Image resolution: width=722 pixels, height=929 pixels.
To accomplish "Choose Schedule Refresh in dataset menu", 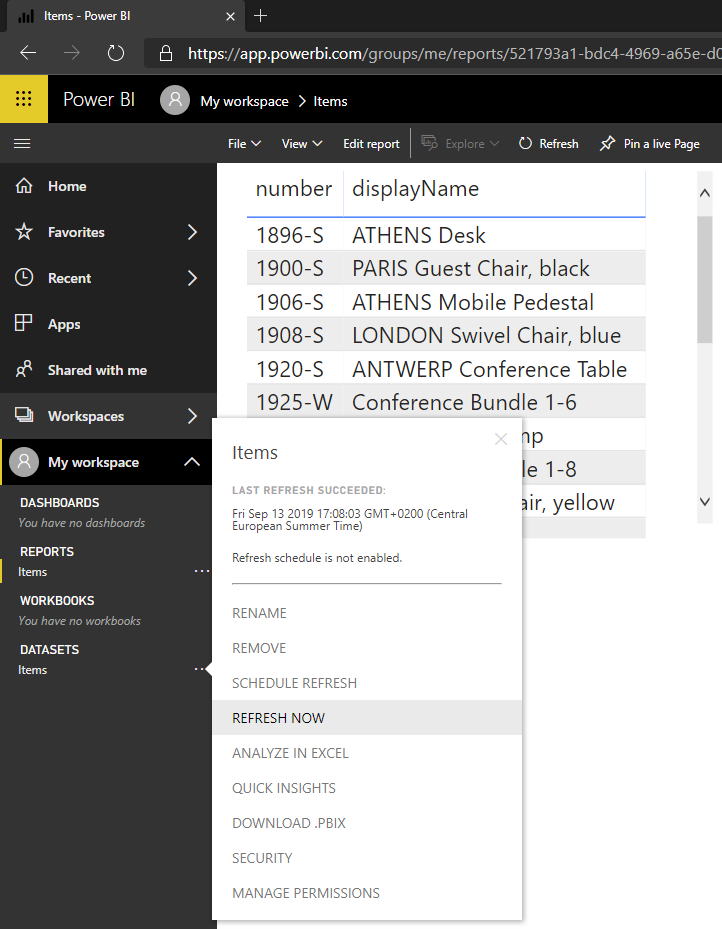I will pos(294,683).
